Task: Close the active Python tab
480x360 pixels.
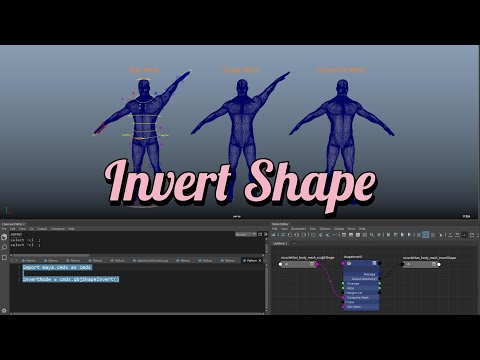Action: click(x=260, y=260)
